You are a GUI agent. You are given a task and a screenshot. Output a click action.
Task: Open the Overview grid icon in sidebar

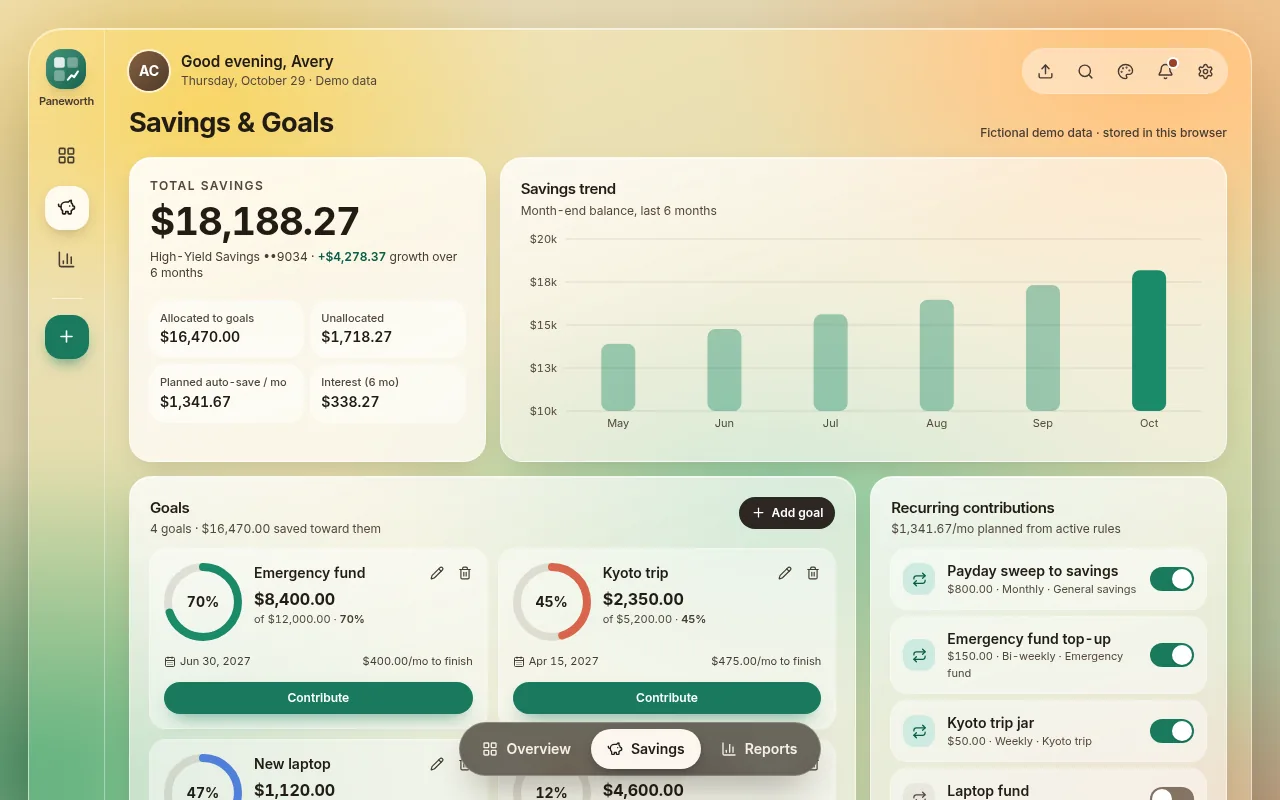pos(67,156)
